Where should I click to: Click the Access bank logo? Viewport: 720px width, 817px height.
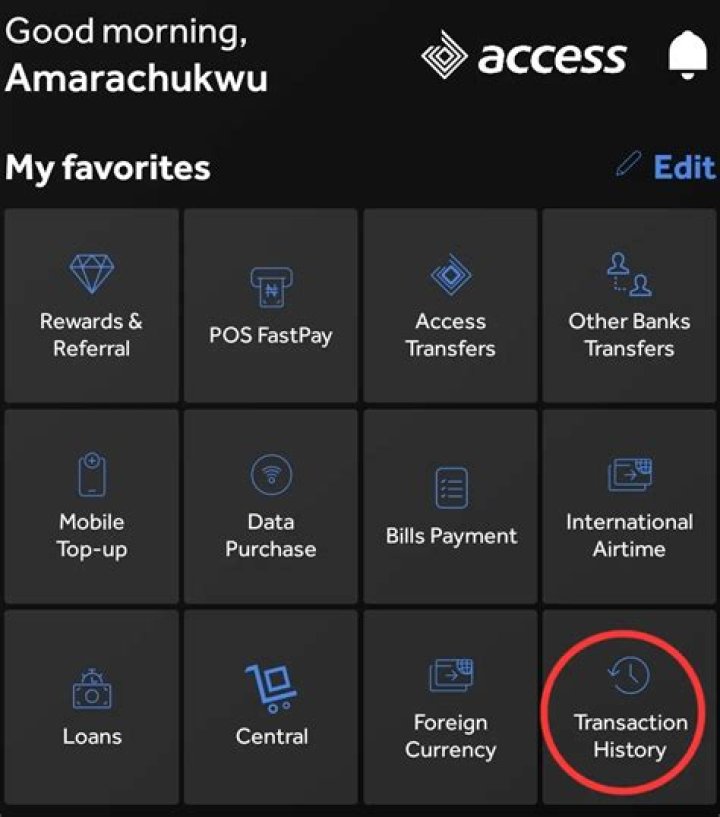[525, 55]
